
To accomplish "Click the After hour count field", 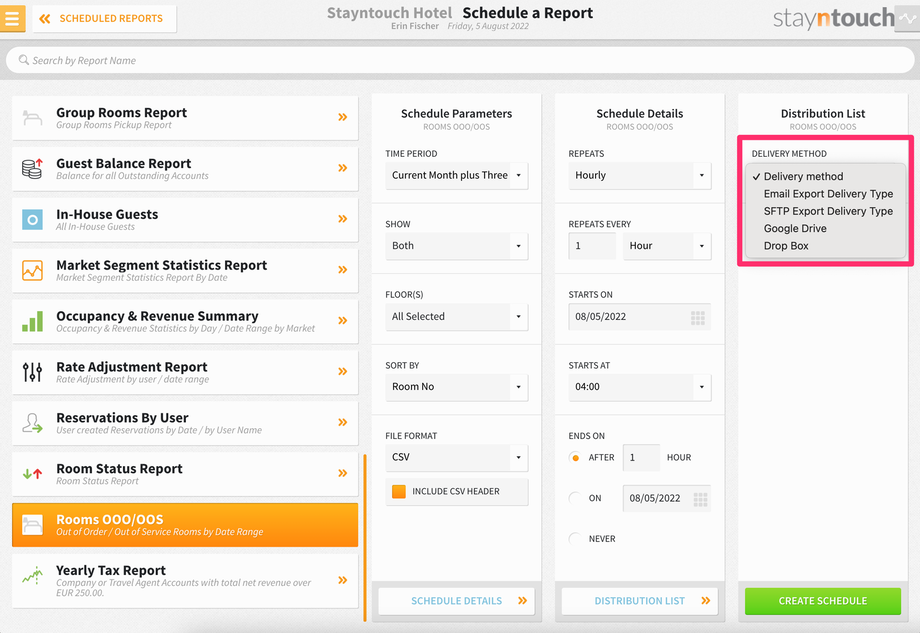I will pyautogui.click(x=641, y=458).
